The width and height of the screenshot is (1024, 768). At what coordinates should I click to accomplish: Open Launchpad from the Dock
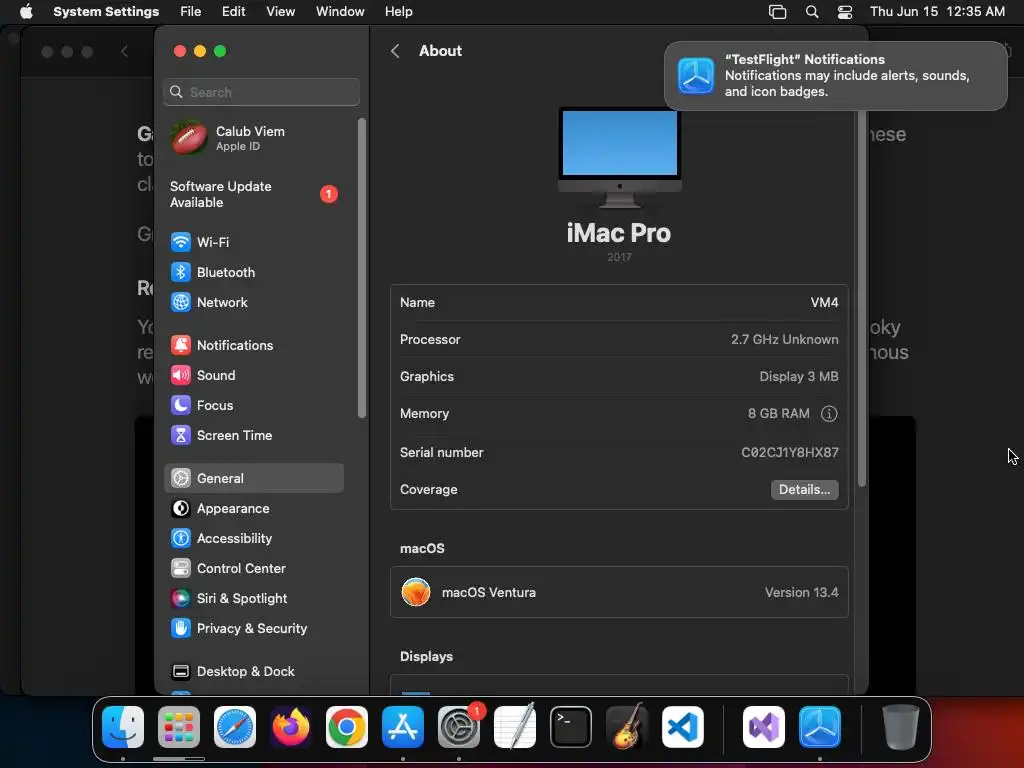[179, 727]
